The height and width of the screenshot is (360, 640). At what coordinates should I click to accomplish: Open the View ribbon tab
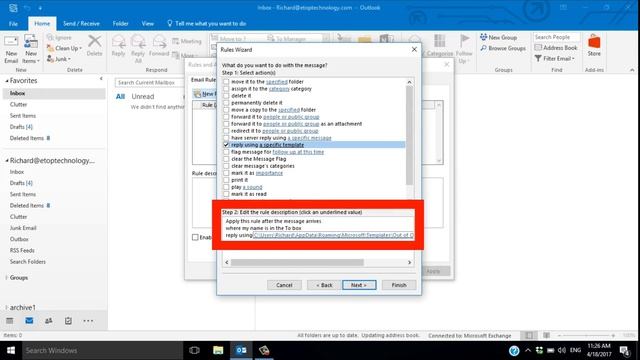(148, 24)
